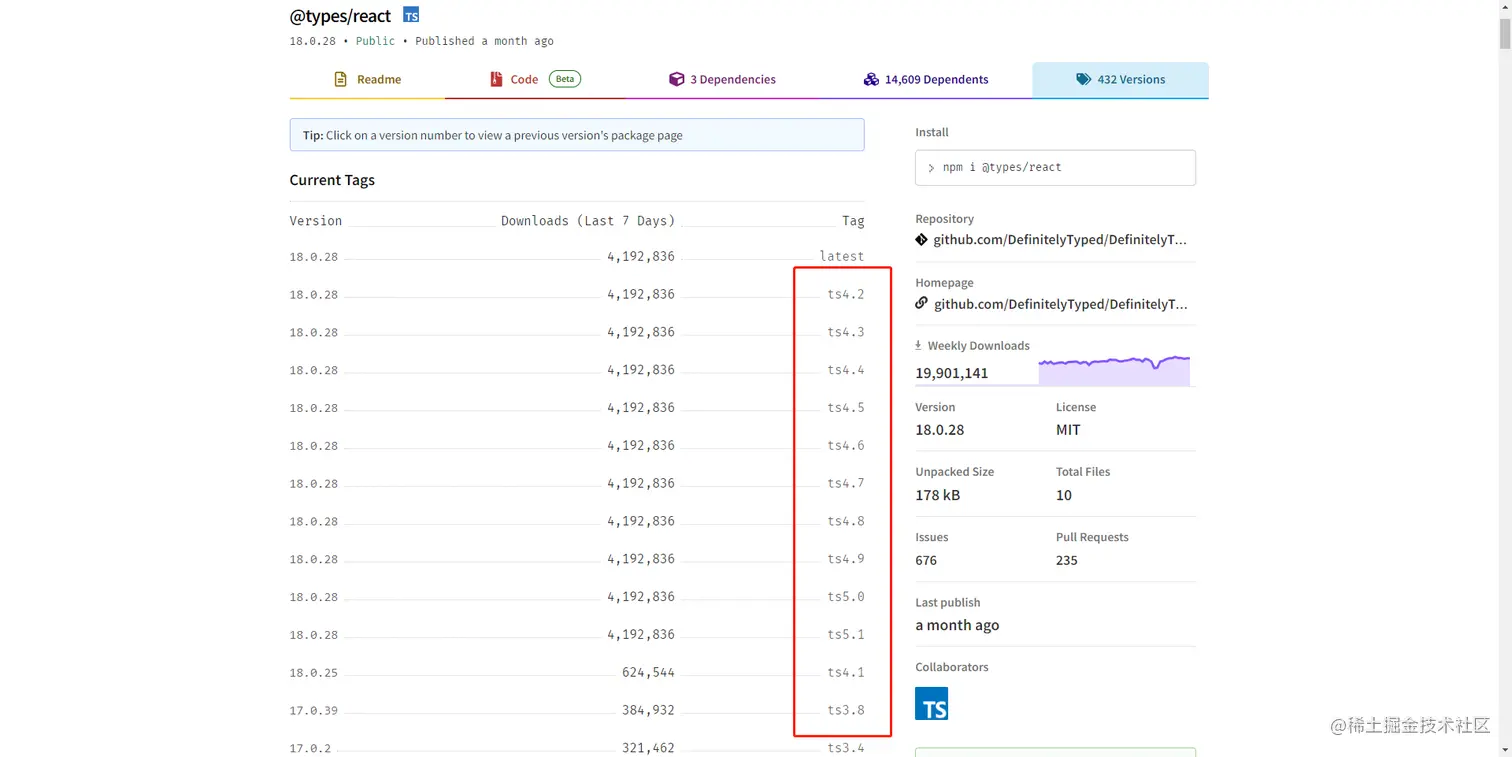Click the ts5.1 tag label
The width and height of the screenshot is (1512, 757).
pyautogui.click(x=846, y=635)
